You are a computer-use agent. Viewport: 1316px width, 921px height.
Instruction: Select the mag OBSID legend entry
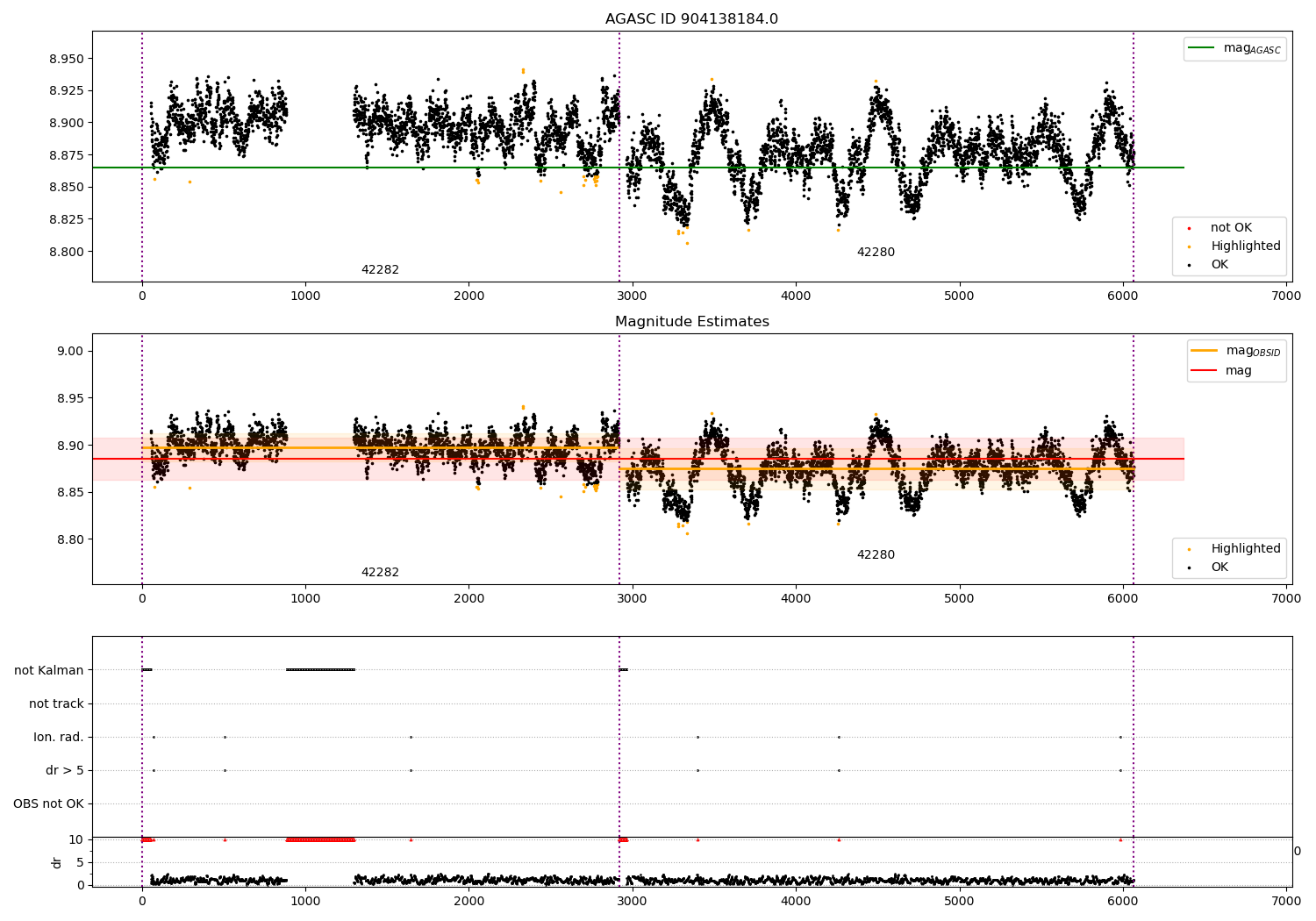click(1237, 351)
